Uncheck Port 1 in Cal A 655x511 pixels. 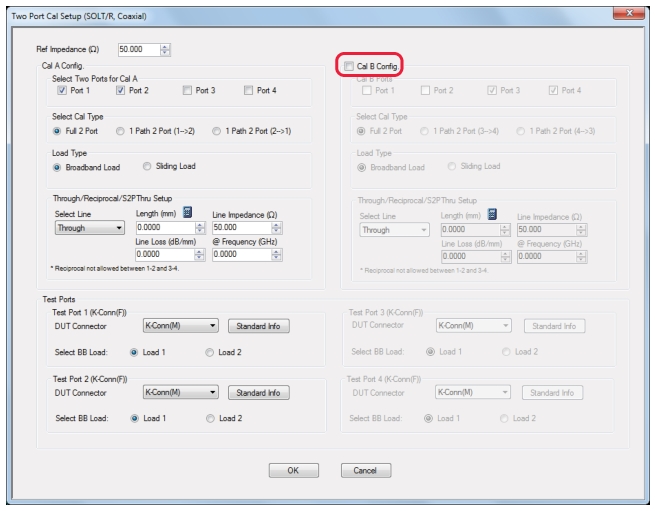pos(61,91)
